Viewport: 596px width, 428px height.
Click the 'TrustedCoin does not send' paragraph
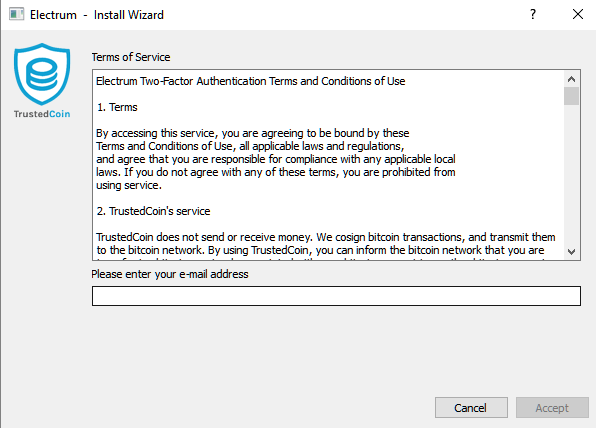click(x=326, y=243)
